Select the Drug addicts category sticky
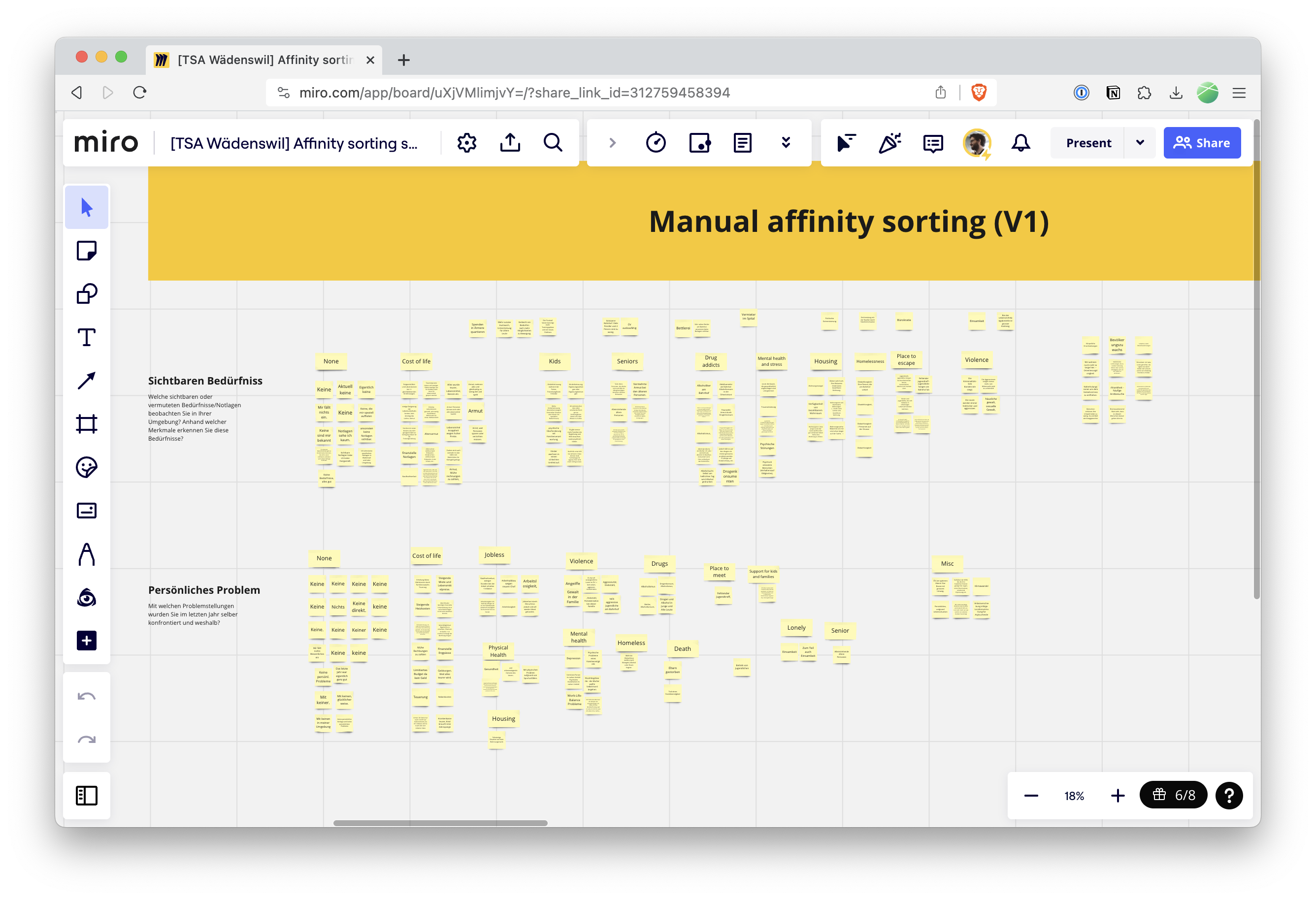 tap(710, 361)
